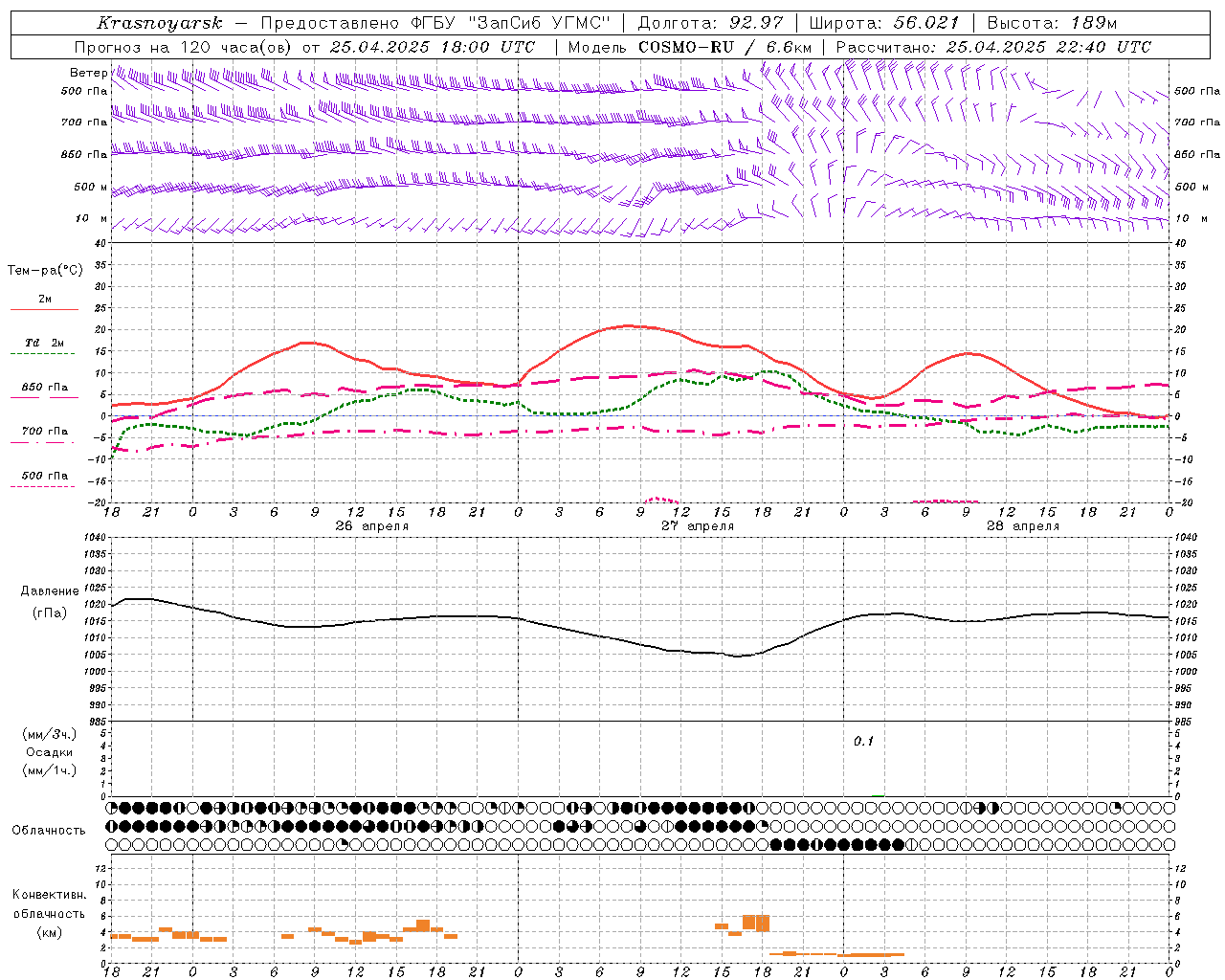Click the '(мм/3ч.)' precipitation unit label

(50, 734)
